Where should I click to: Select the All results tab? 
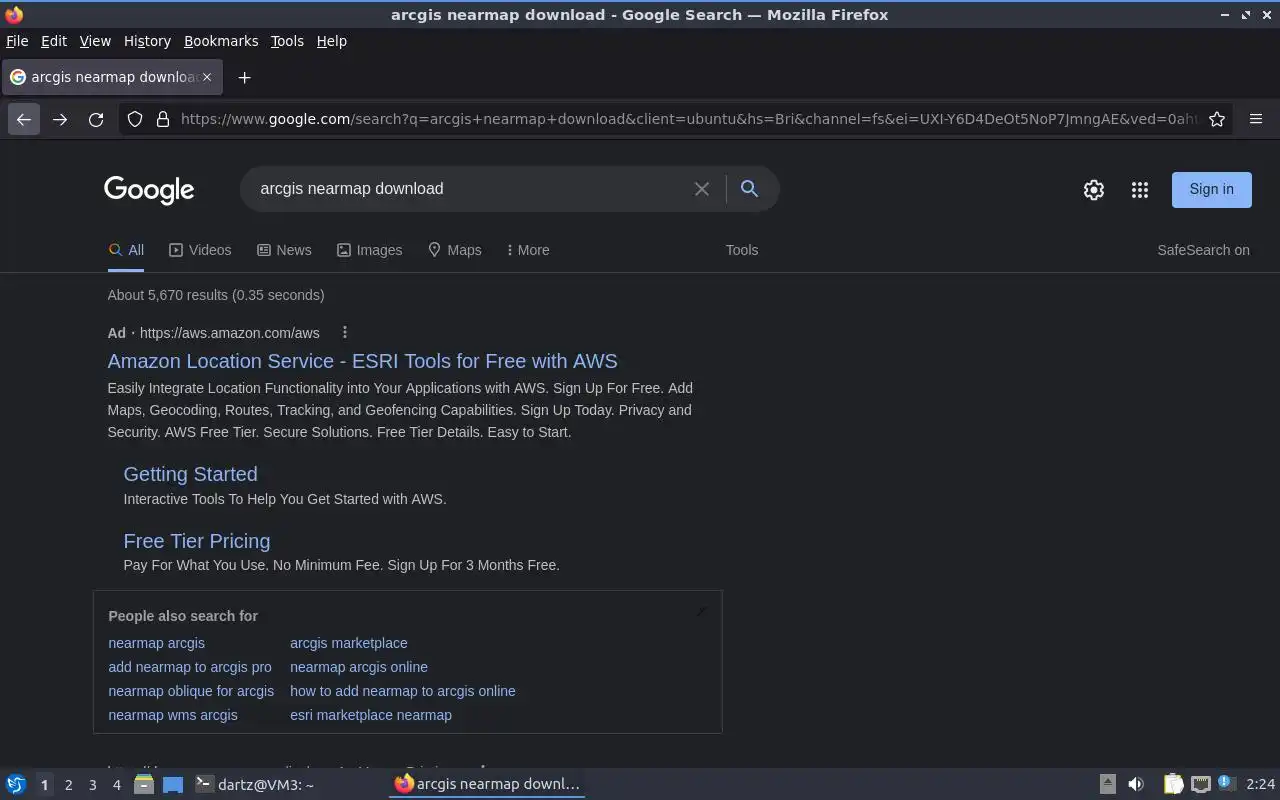point(126,250)
